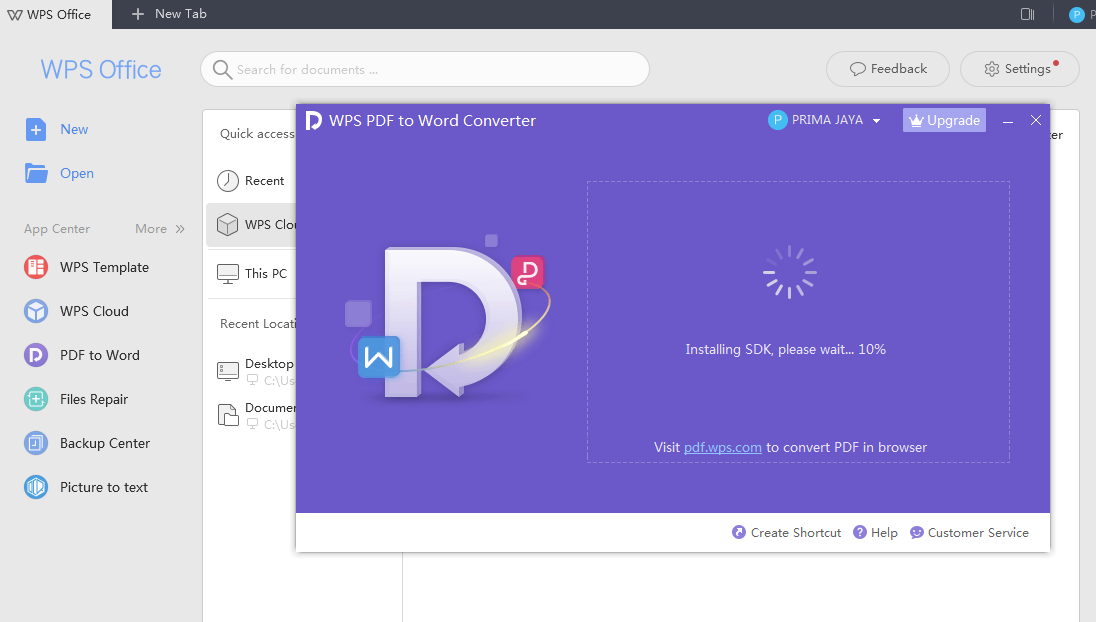Click the "Quick access" heading text
The width and height of the screenshot is (1096, 622).
point(257,134)
